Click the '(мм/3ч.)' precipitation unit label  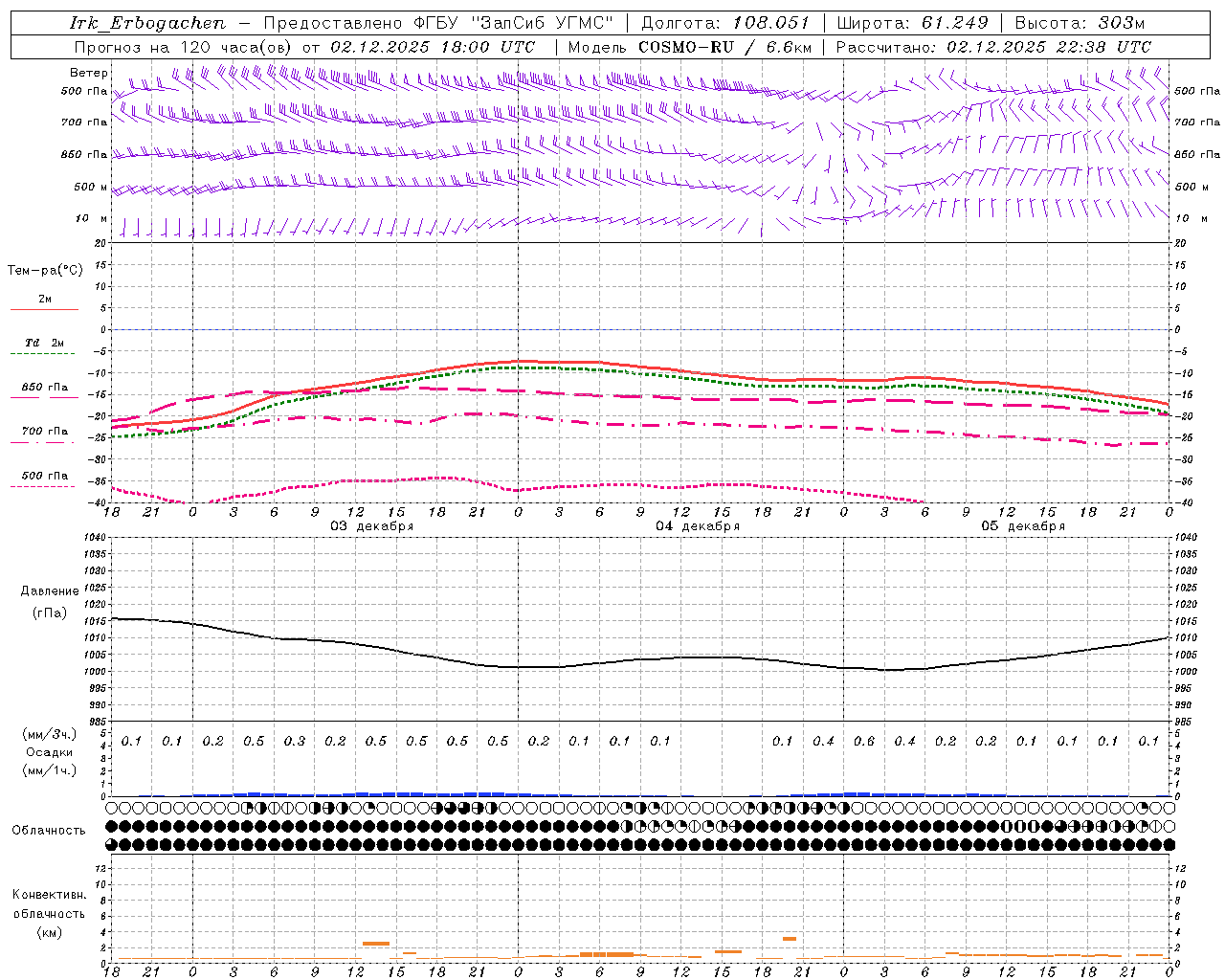tap(49, 734)
